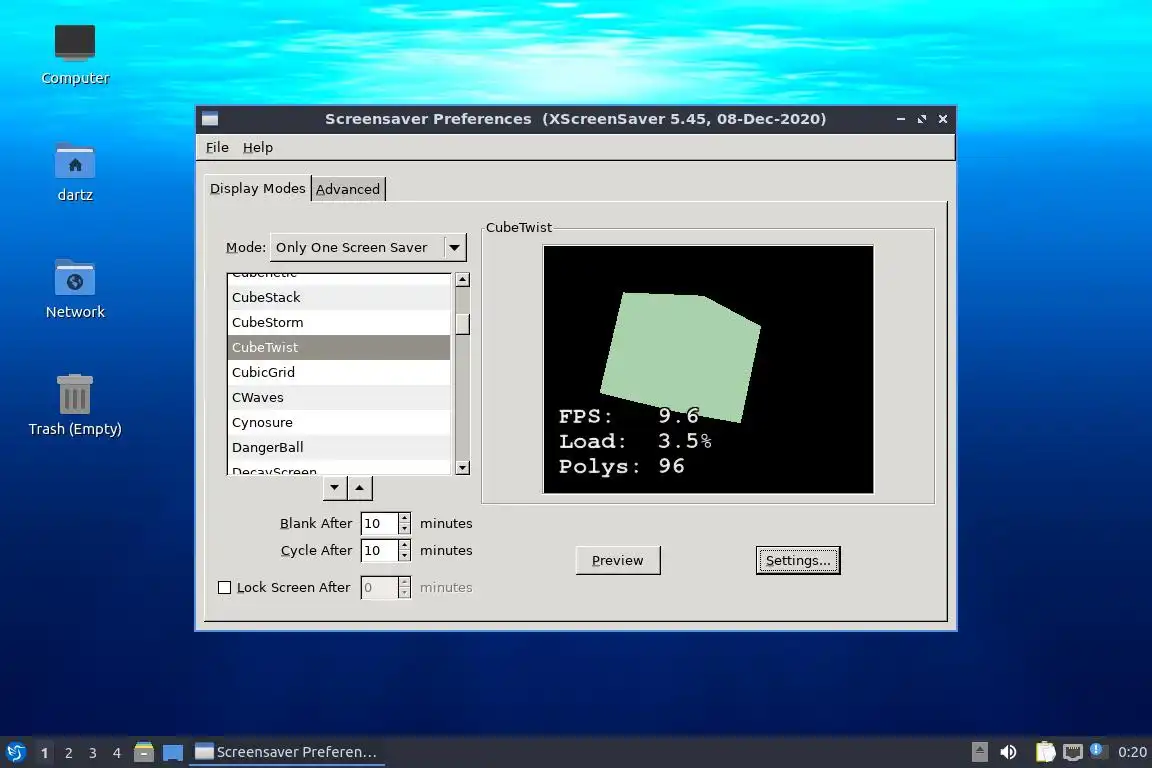
Task: Click the network monitor tray icon
Action: click(x=1073, y=752)
